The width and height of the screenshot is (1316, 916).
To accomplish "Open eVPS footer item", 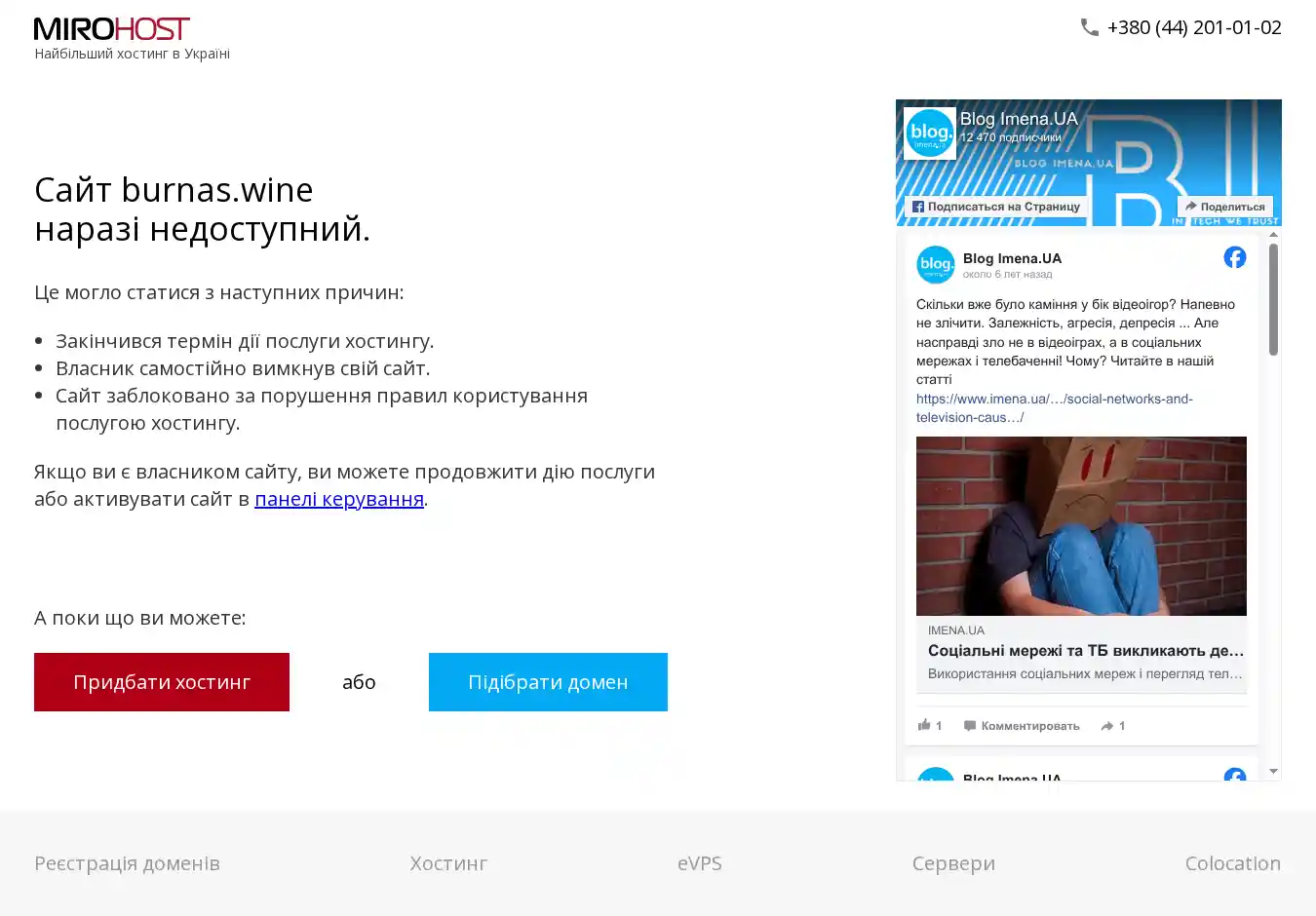I will 700,863.
